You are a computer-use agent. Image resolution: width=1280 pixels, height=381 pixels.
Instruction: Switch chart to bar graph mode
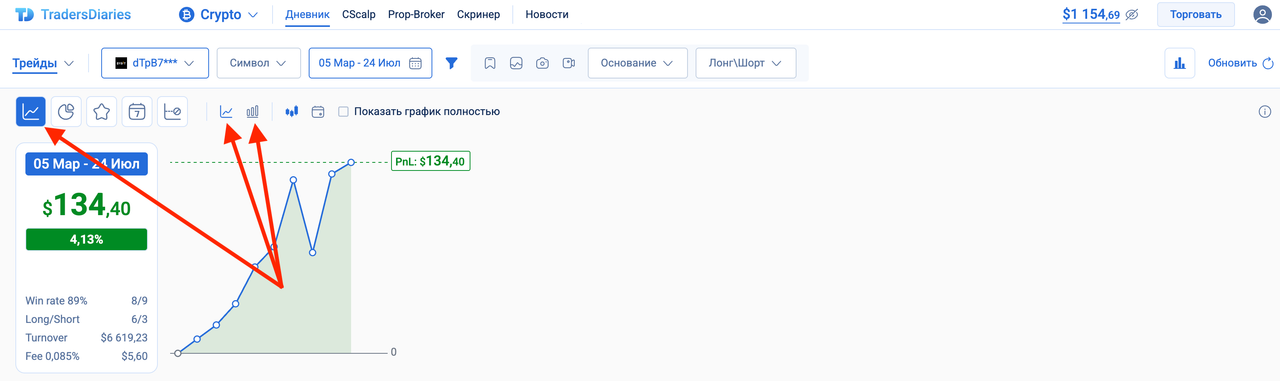click(x=253, y=112)
